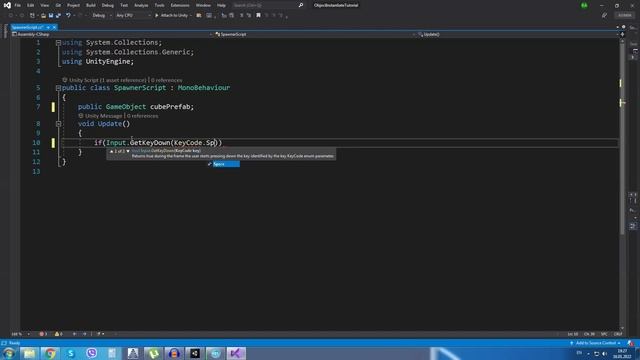Click the error count icon below editor
The height and width of the screenshot is (360, 640).
point(42,334)
